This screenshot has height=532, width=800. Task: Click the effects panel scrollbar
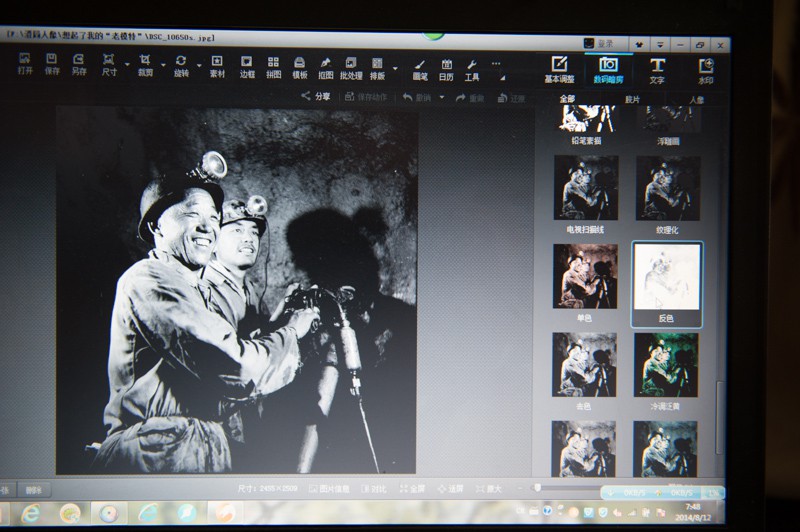coord(719,417)
